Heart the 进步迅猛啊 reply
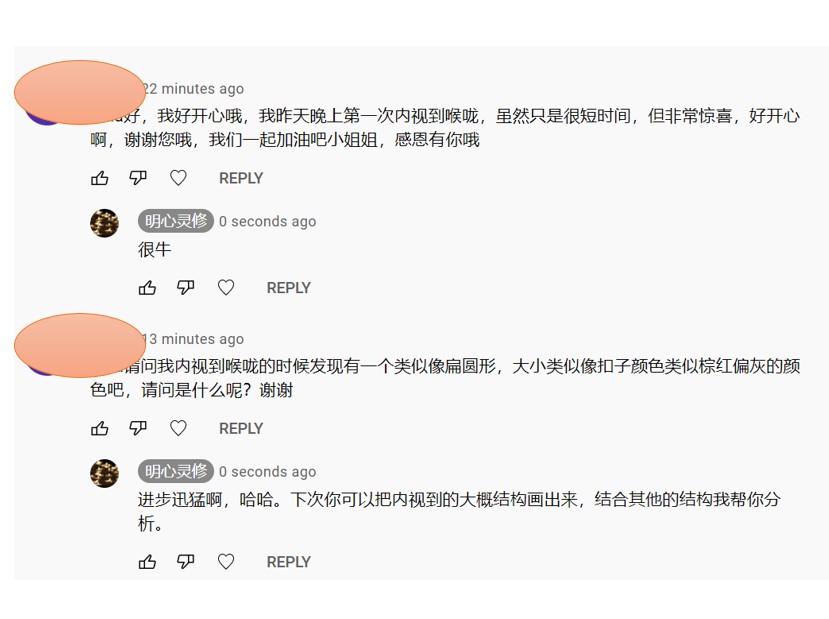The height and width of the screenshot is (619, 829). 226,561
